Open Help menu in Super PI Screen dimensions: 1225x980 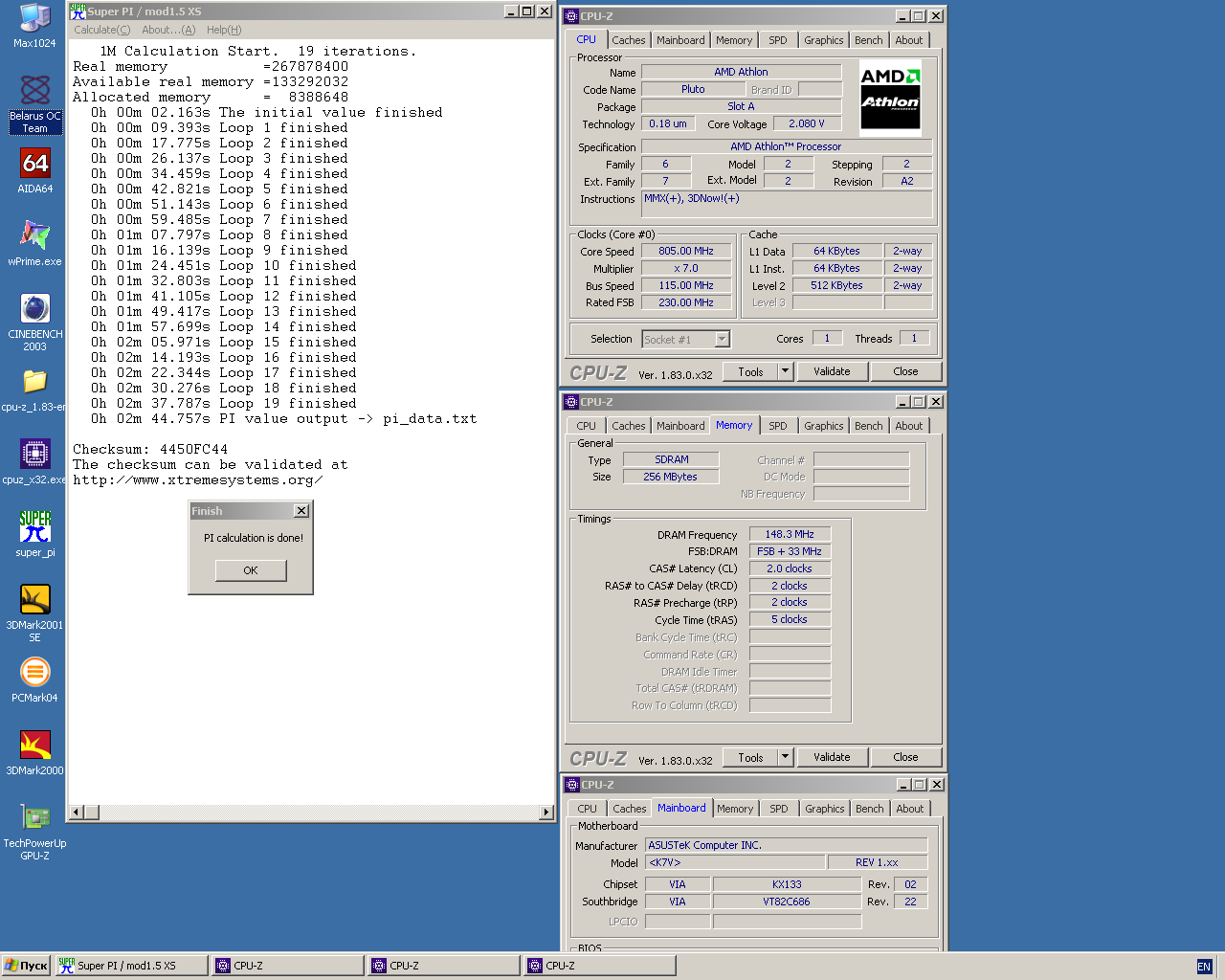(224, 30)
